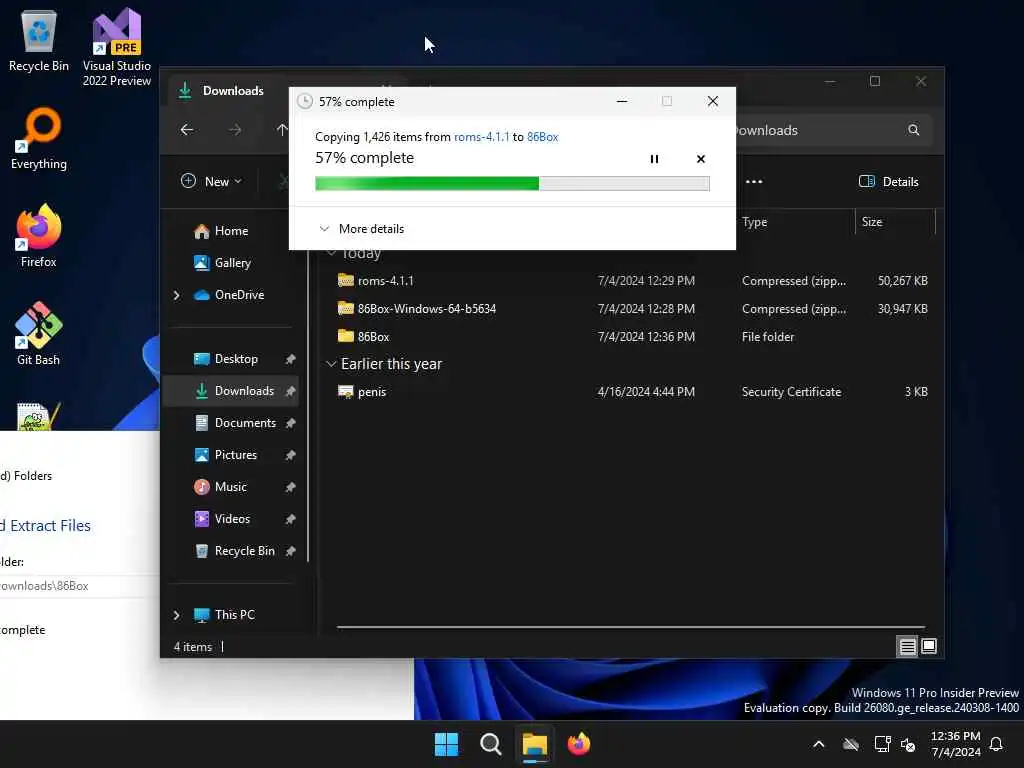Click the network tray icon
This screenshot has height=768, width=1024.
click(882, 744)
